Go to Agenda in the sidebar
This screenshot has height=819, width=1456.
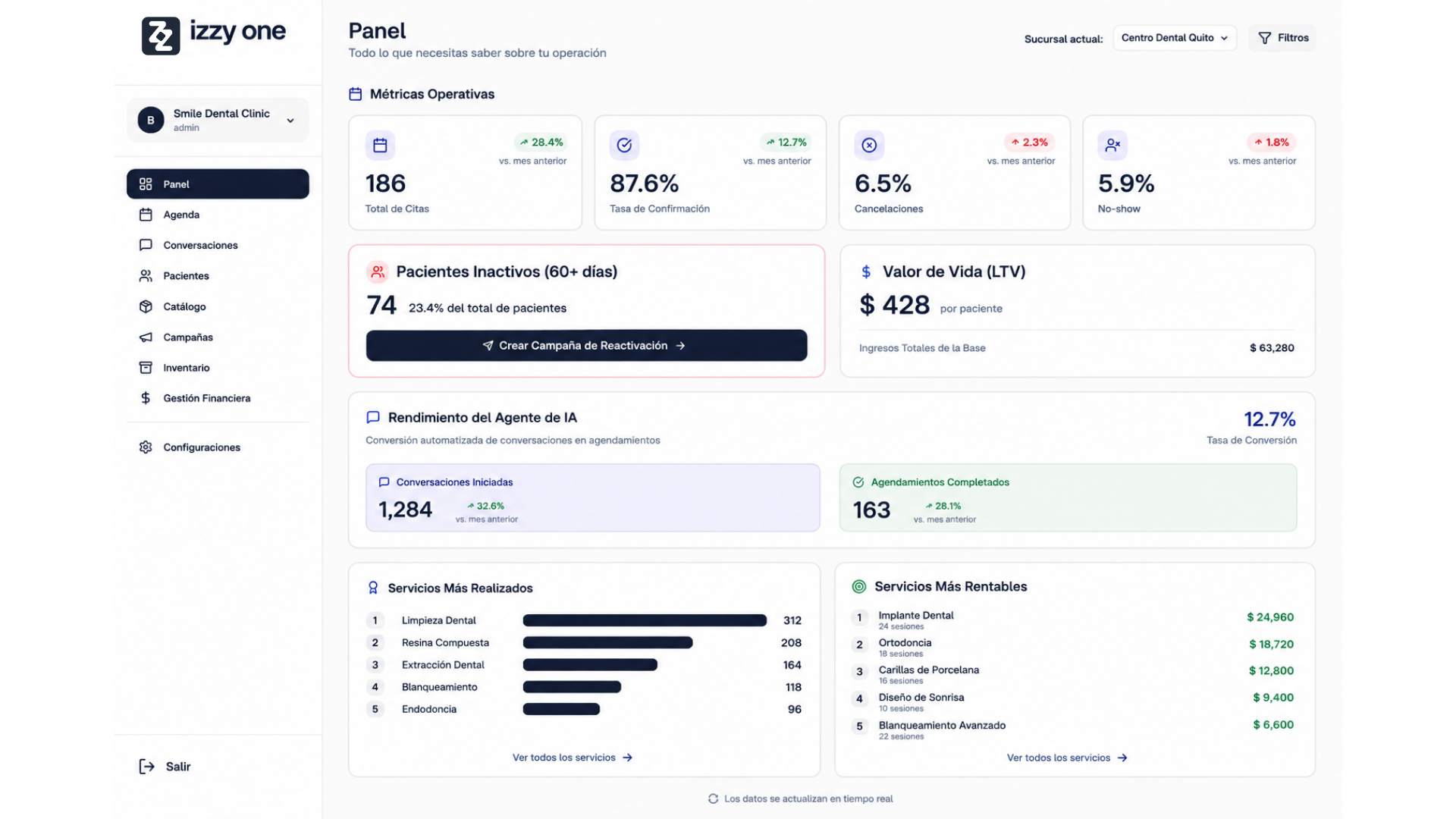(218, 215)
